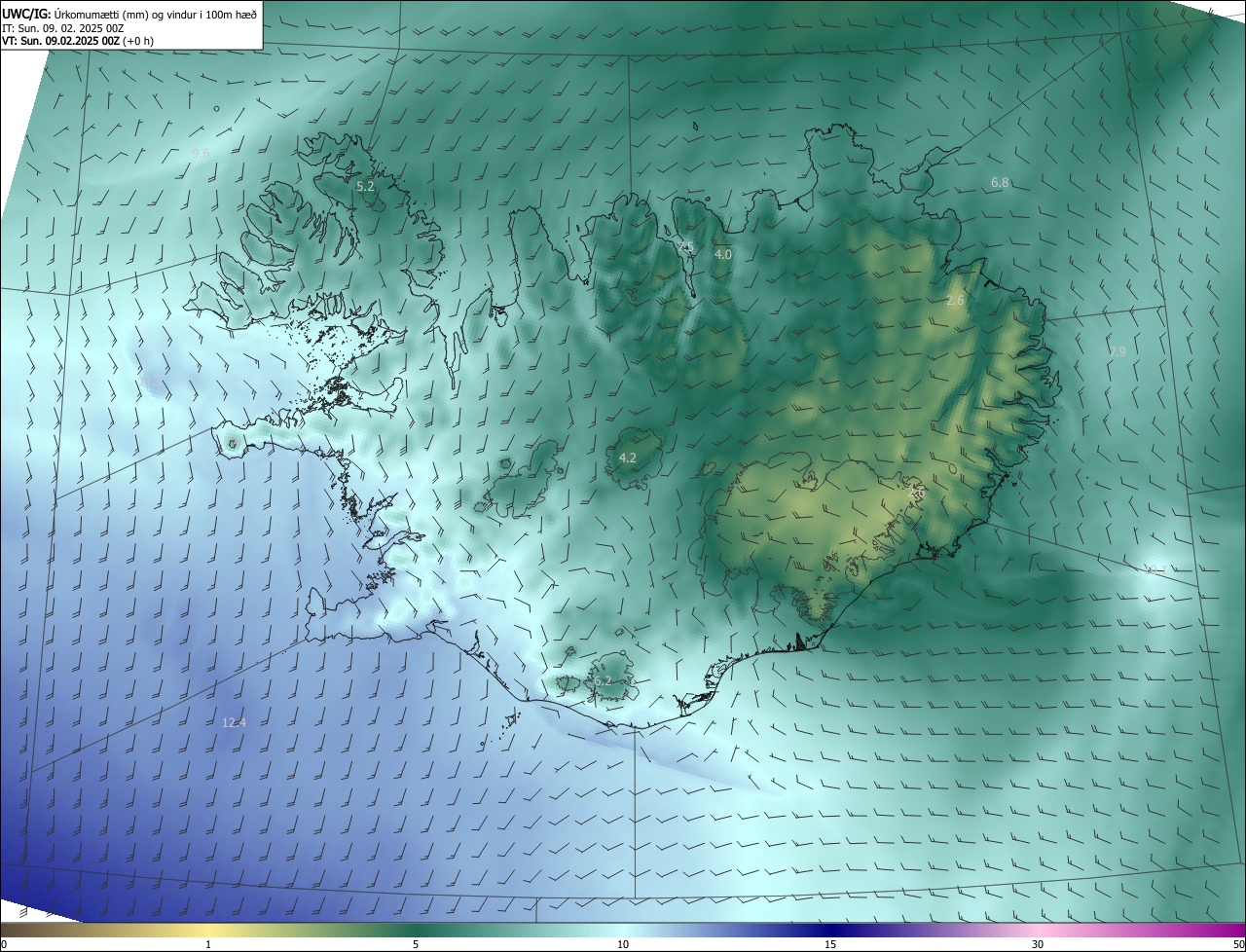Click the 5.2 value in the Westfjords
Viewport: 1246px width, 952px height.
(365, 186)
